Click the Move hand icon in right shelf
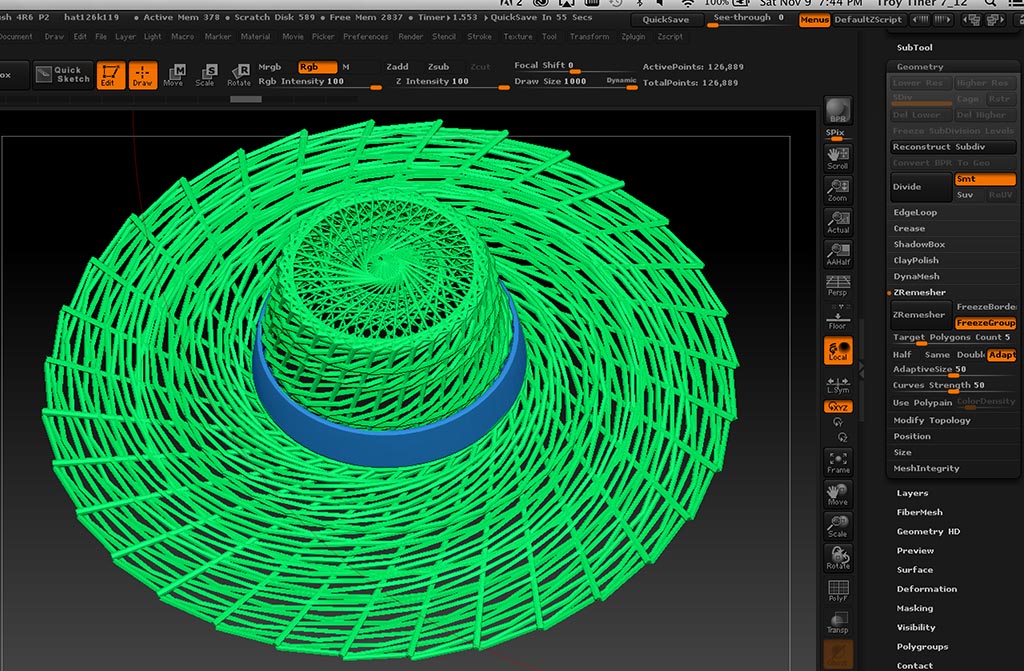Image resolution: width=1024 pixels, height=671 pixels. click(838, 495)
